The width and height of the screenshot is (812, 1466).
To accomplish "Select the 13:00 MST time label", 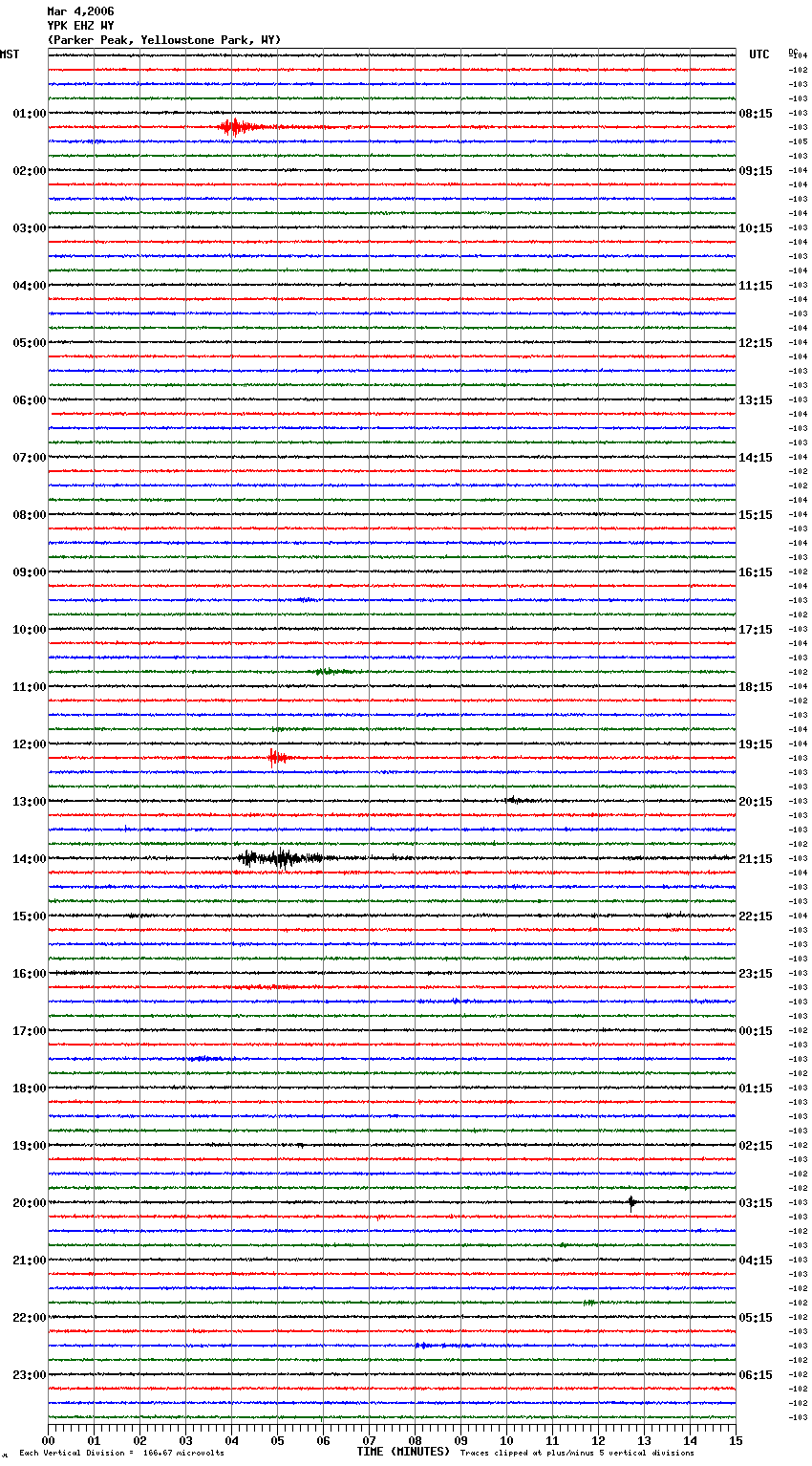I will (x=30, y=802).
